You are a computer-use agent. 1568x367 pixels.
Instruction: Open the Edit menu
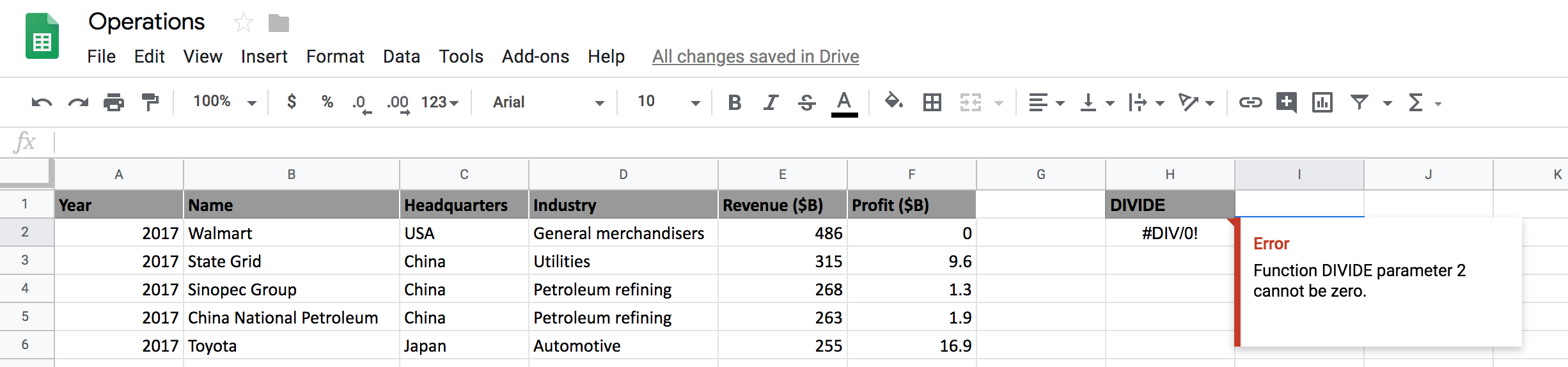pyautogui.click(x=149, y=56)
